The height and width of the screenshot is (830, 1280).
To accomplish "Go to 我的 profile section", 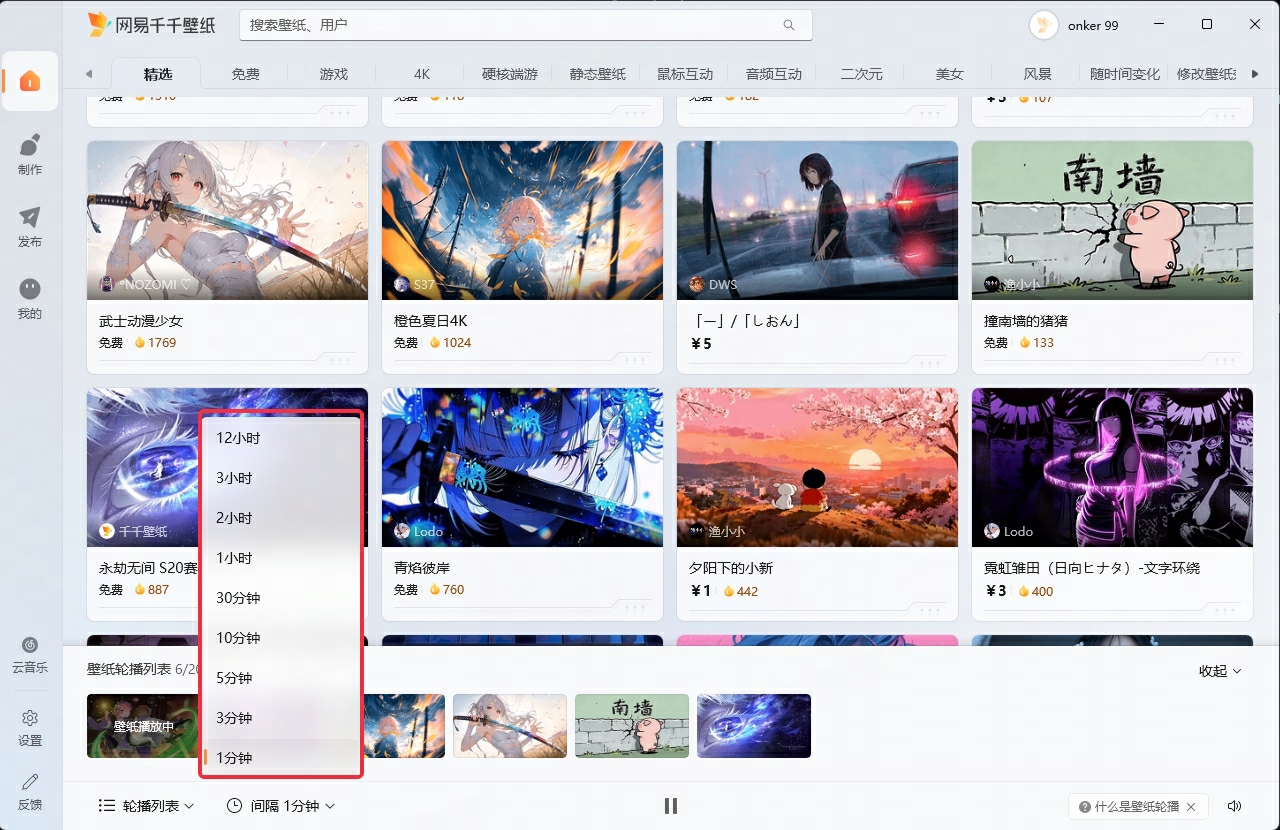I will point(30,298).
